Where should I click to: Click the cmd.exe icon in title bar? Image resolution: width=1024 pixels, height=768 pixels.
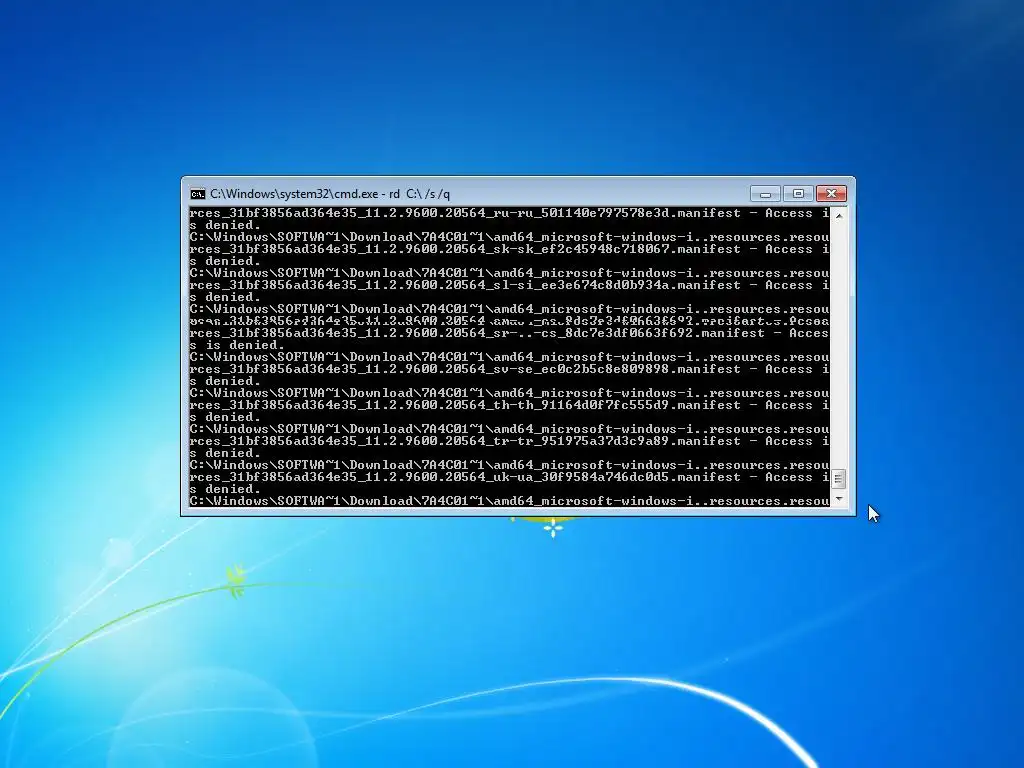tap(197, 194)
